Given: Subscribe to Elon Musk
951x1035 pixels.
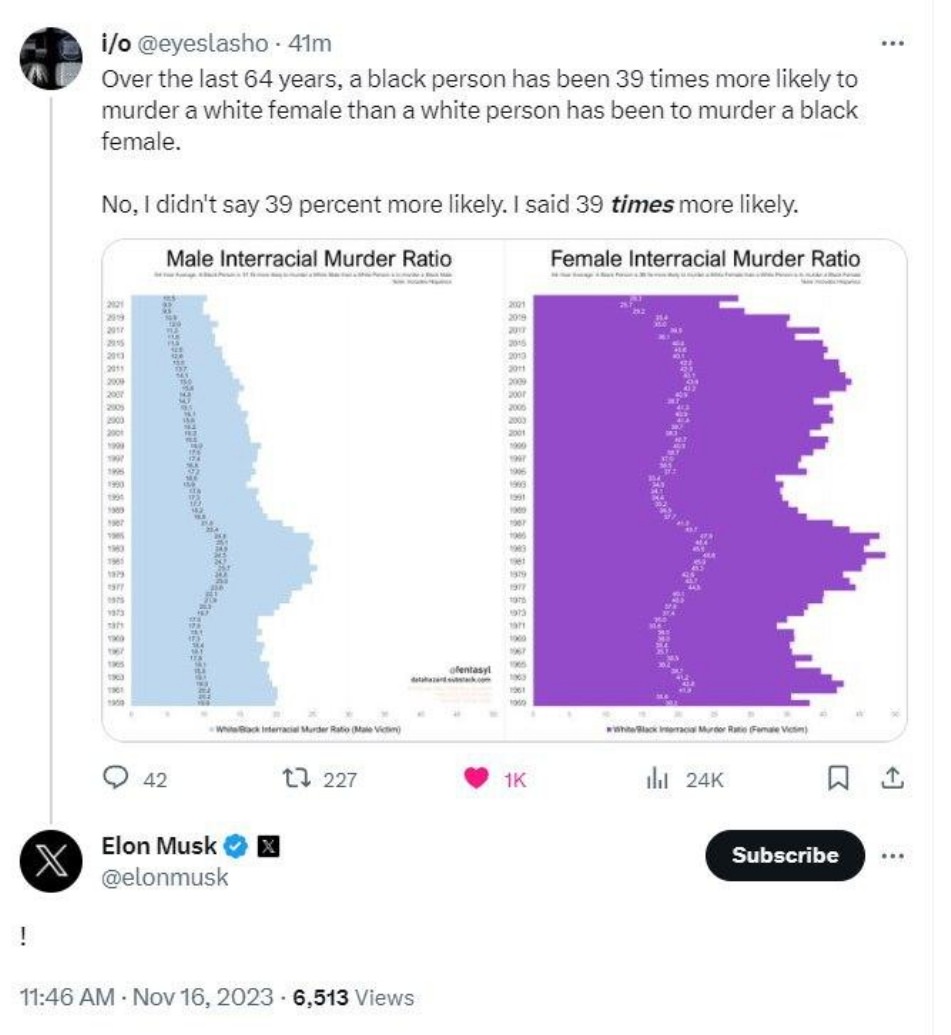Looking at the screenshot, I should (x=785, y=855).
